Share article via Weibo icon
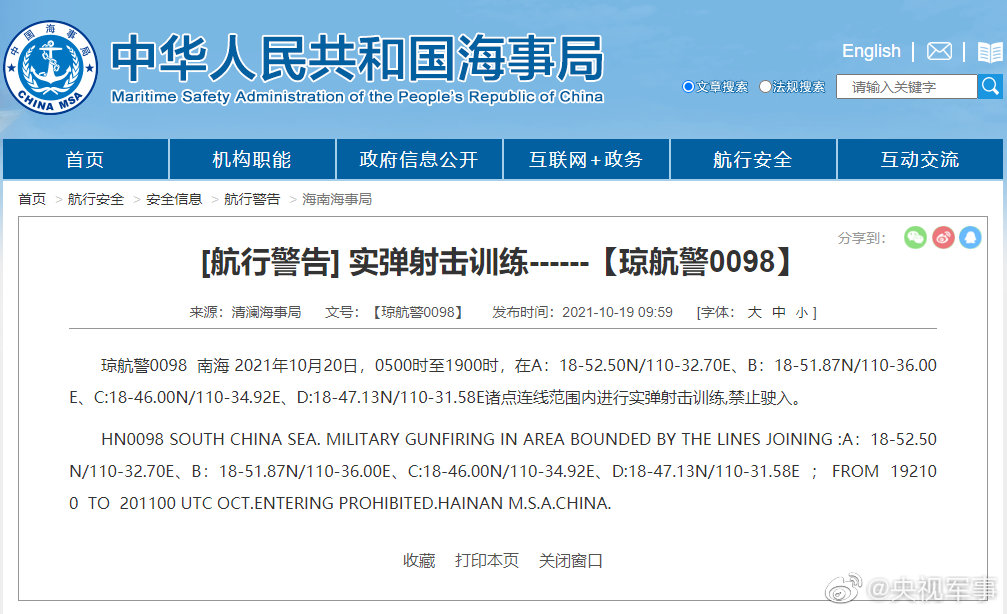The height and width of the screenshot is (614, 1007). tap(943, 237)
